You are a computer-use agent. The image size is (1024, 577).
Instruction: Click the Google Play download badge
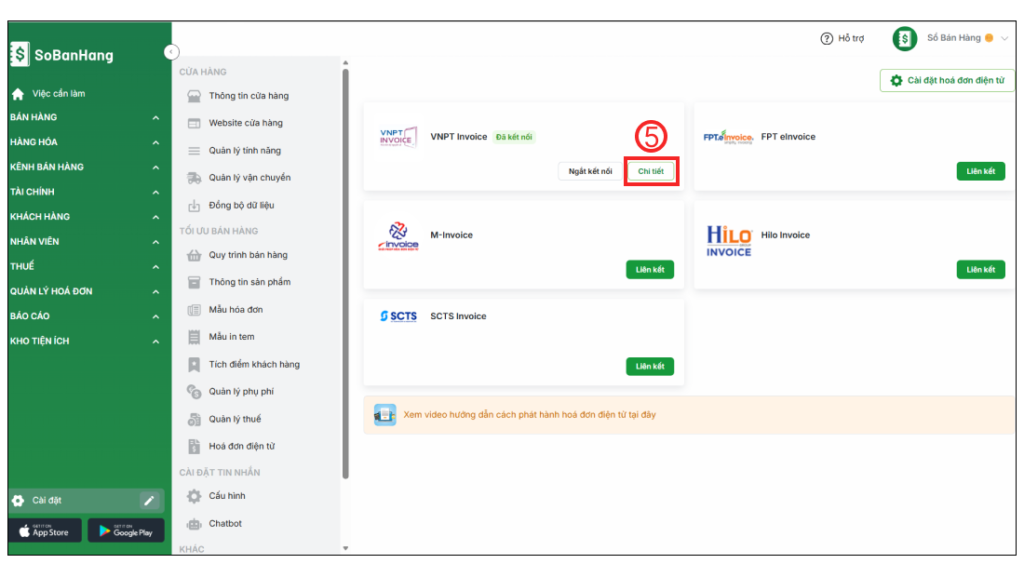126,531
